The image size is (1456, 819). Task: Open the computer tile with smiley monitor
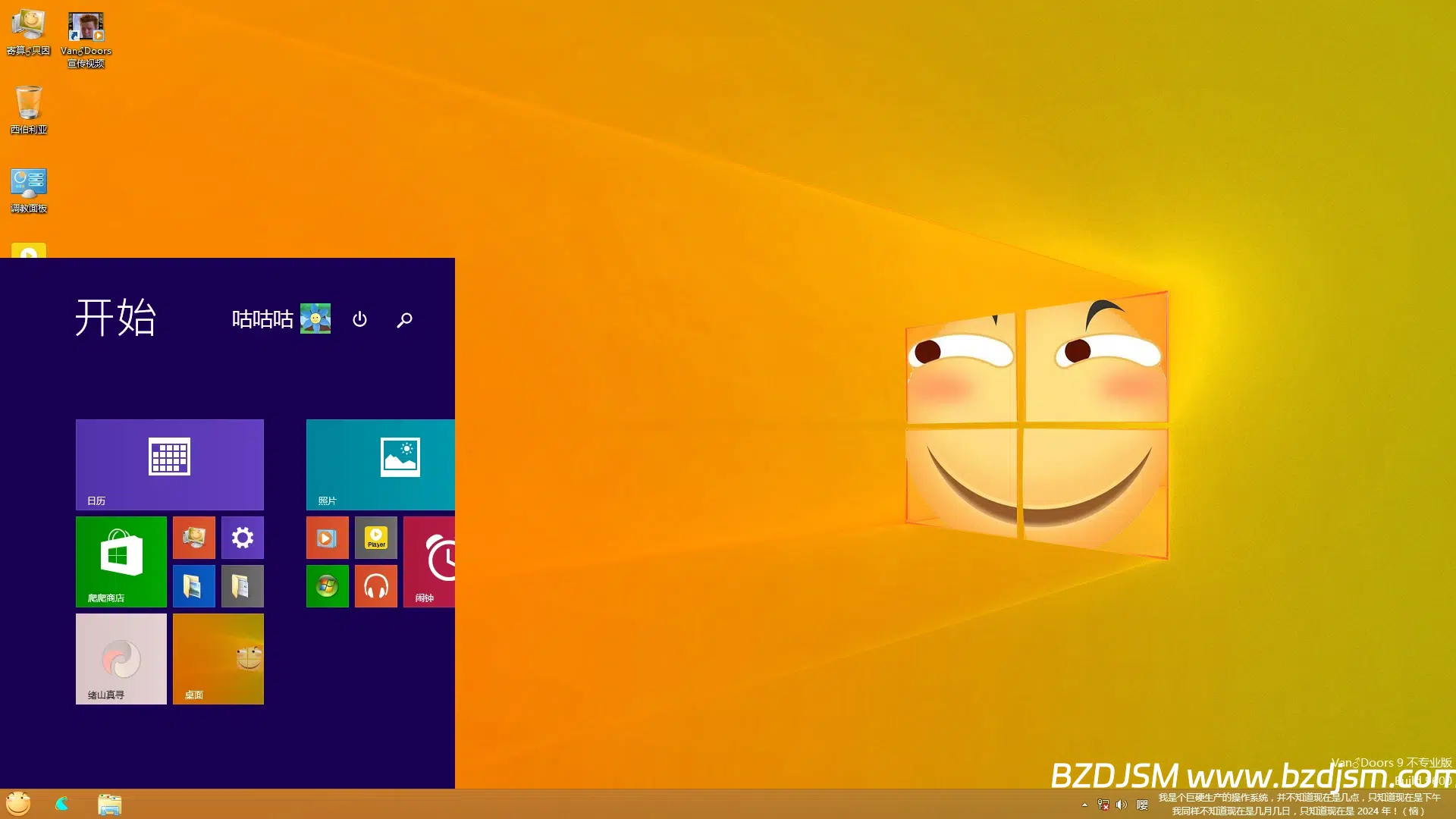pyautogui.click(x=194, y=538)
